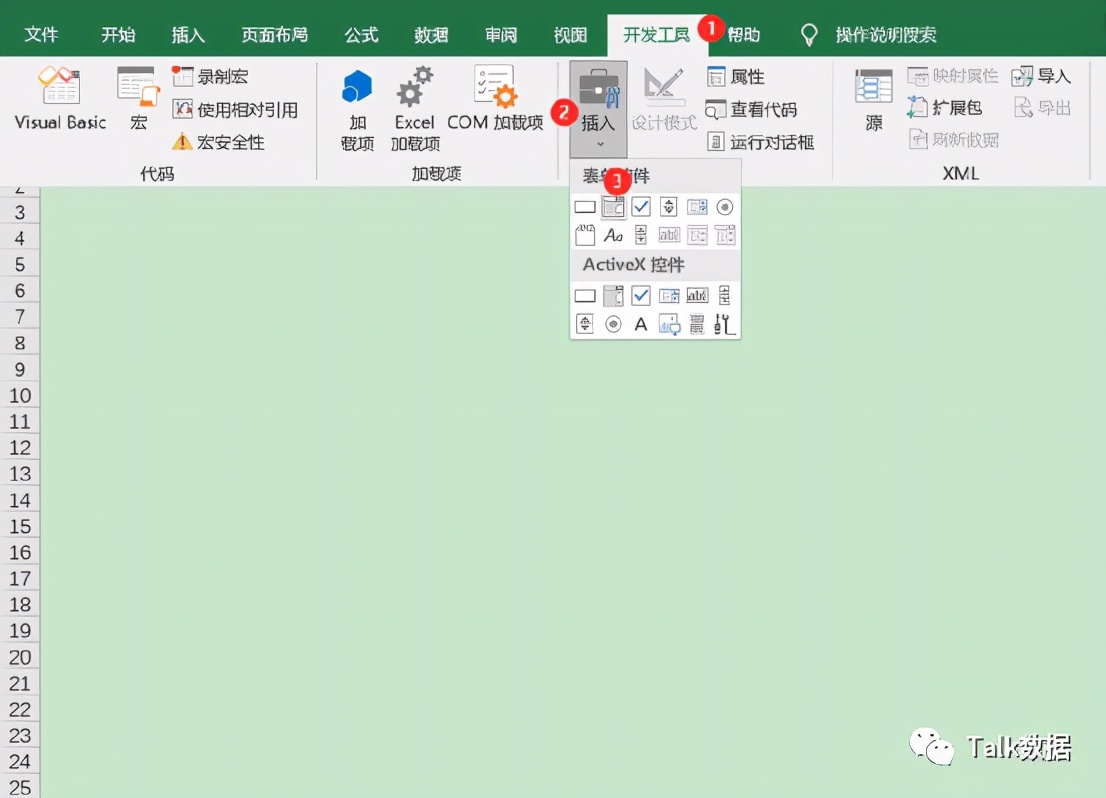Toggle 使用相对引用 (Use Relative References)
1106x798 pixels.
click(x=235, y=109)
